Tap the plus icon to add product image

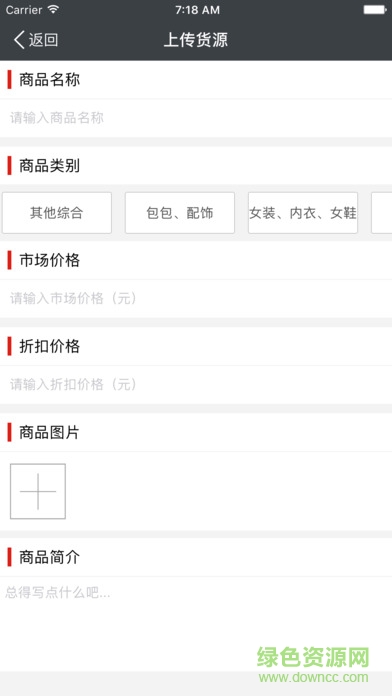pyautogui.click(x=38, y=491)
